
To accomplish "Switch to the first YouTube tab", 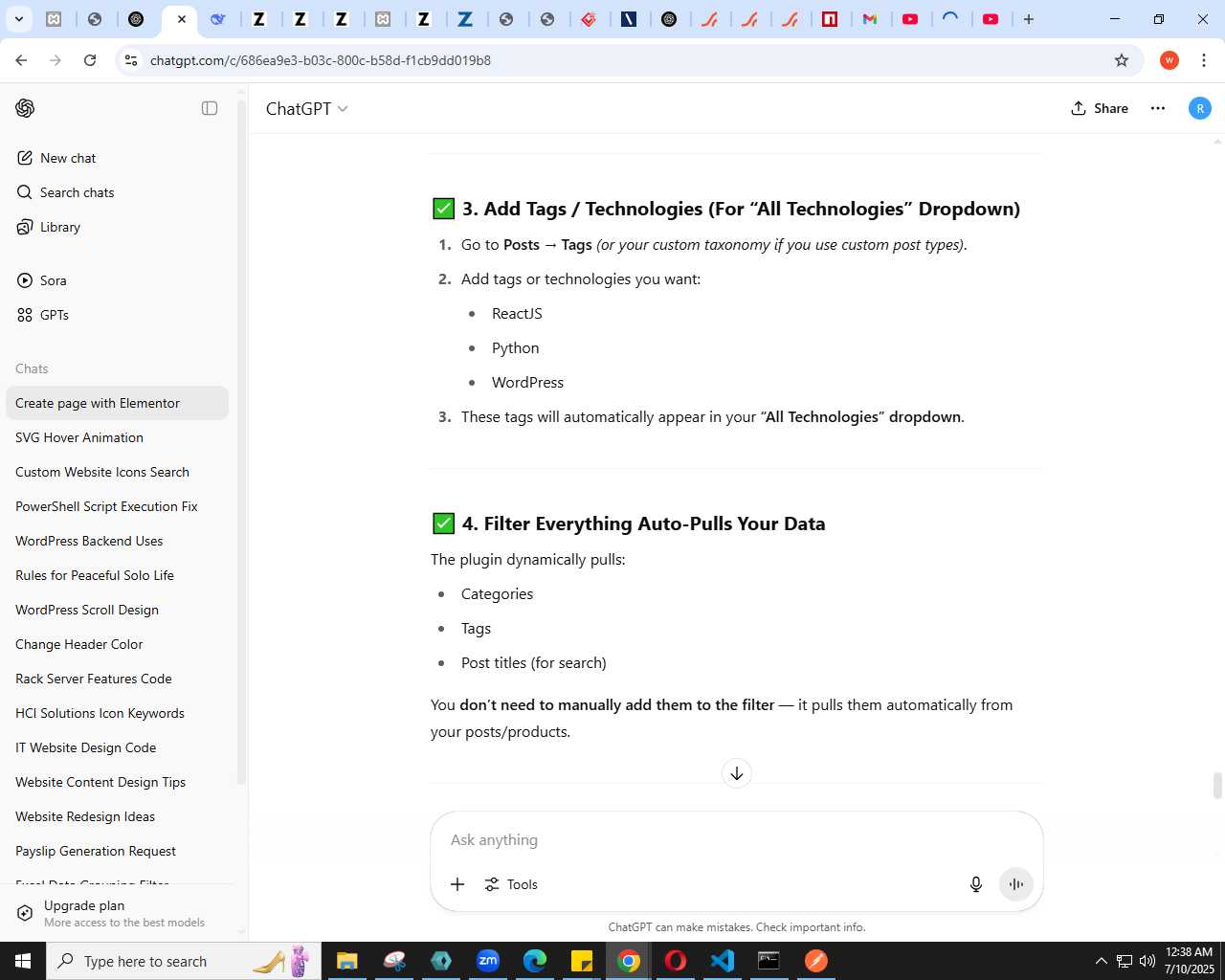I will click(x=910, y=19).
